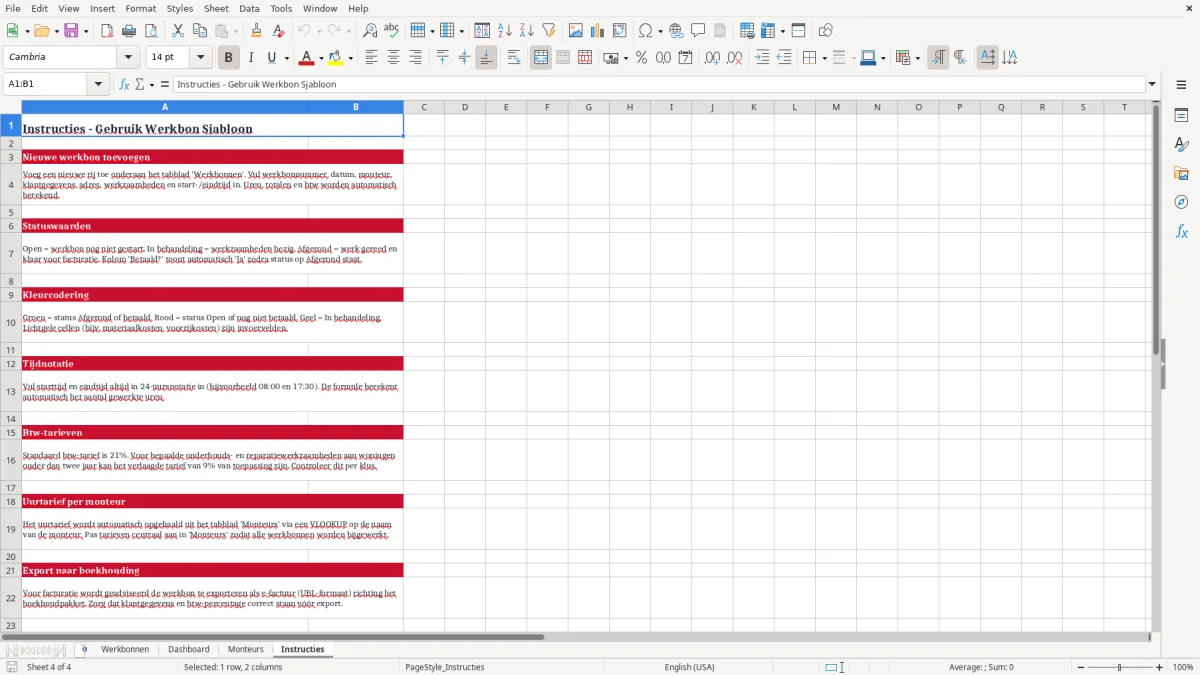
Task: Click the Export as PDF icon
Action: tap(107, 31)
